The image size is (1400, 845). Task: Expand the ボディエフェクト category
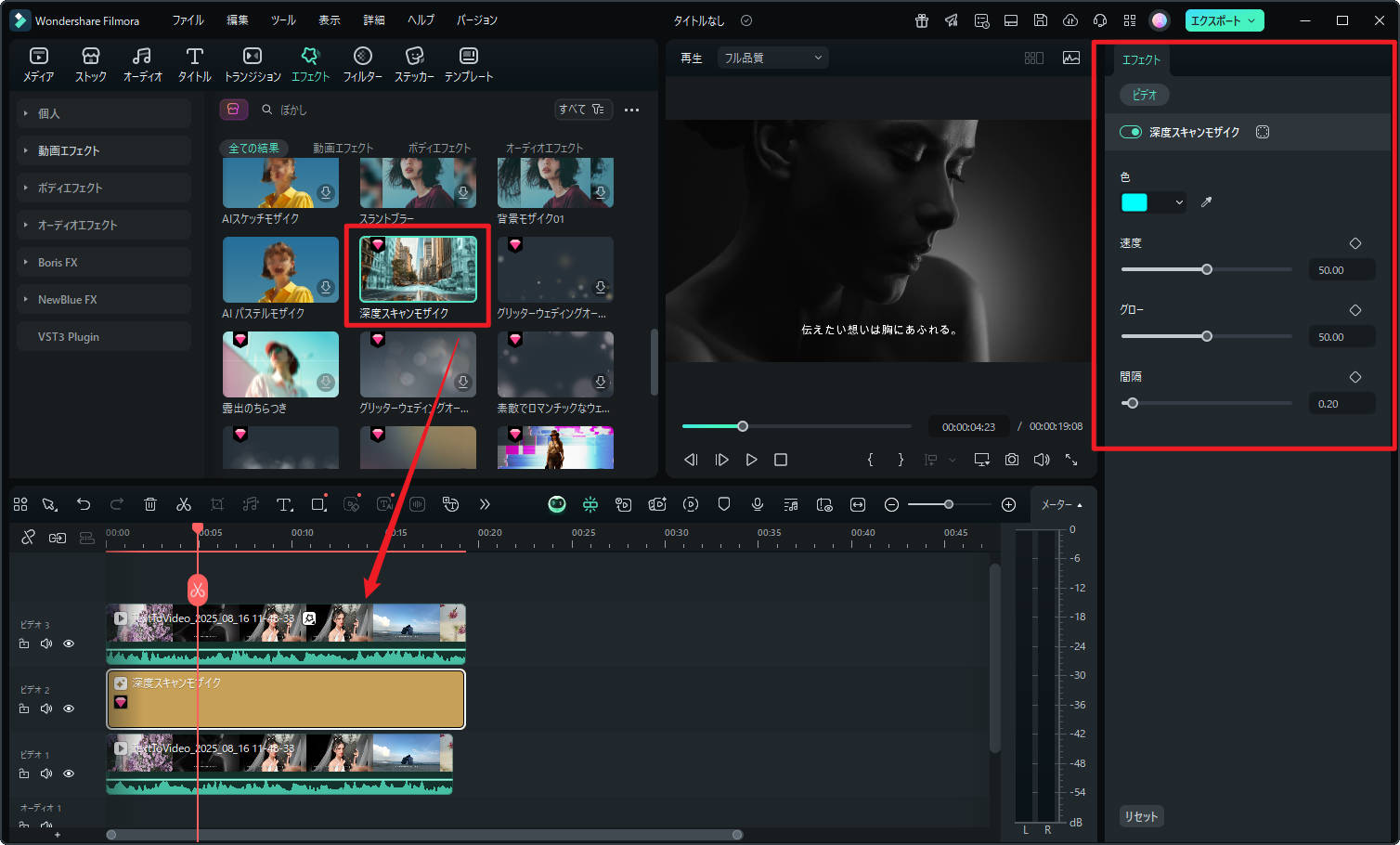[x=104, y=188]
